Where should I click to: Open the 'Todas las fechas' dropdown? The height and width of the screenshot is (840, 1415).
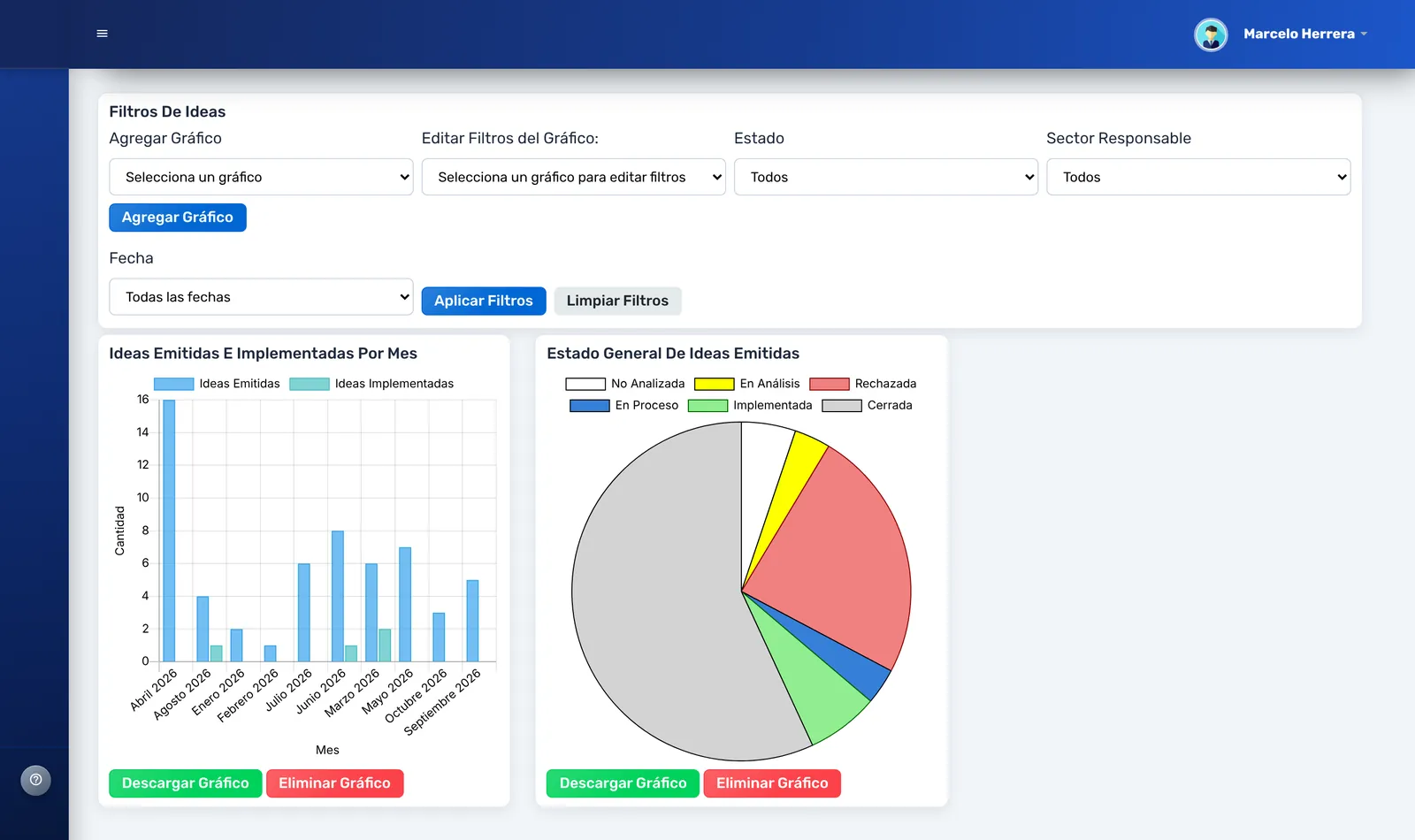(x=261, y=297)
